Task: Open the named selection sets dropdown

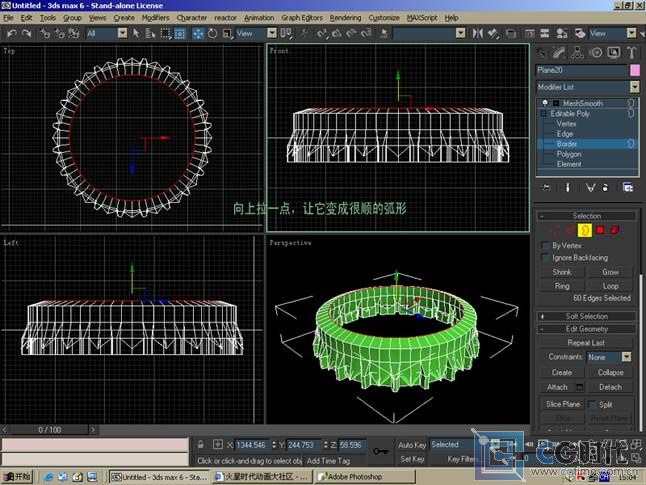Action: [x=461, y=33]
